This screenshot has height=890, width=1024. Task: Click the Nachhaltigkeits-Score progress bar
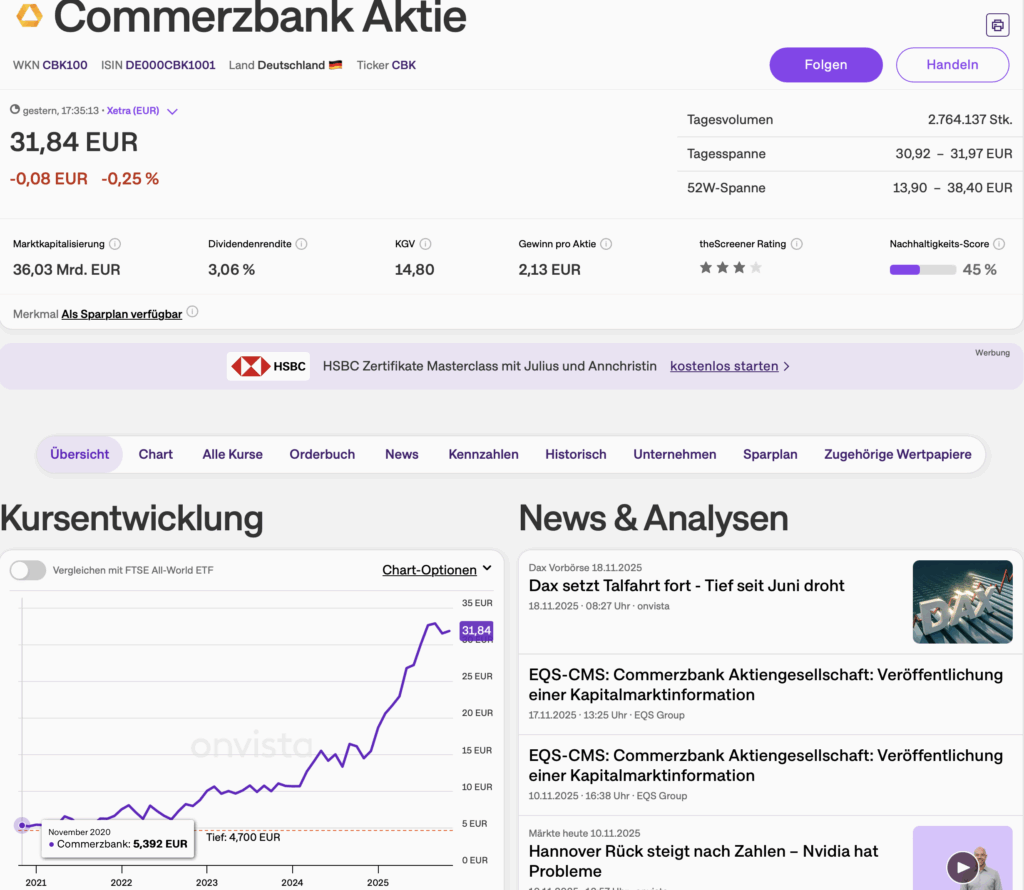pyautogui.click(x=922, y=270)
